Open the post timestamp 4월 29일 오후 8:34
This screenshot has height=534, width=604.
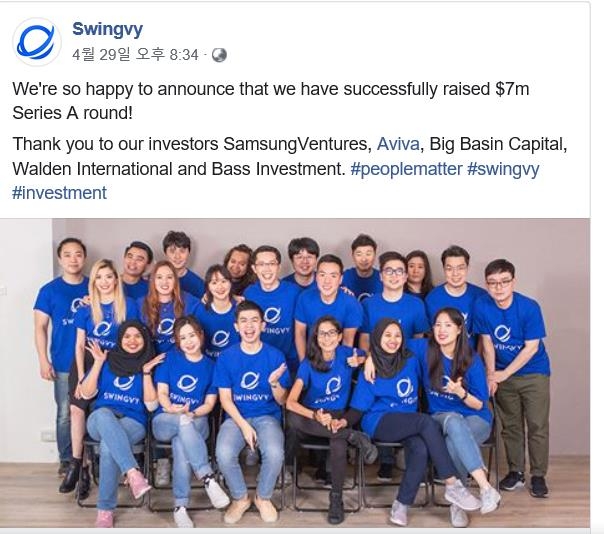pyautogui.click(x=136, y=54)
